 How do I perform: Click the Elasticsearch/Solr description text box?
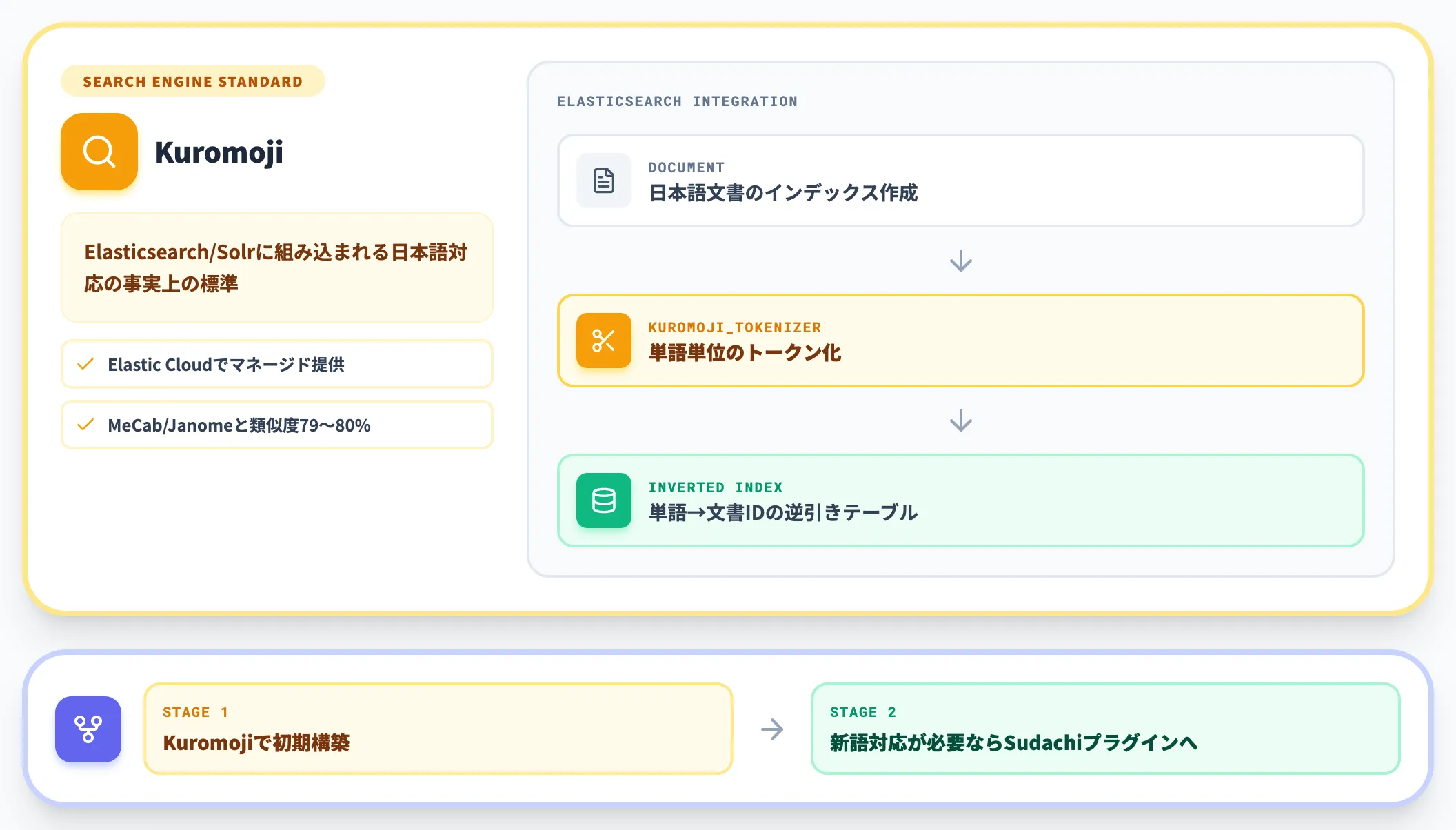pos(277,267)
